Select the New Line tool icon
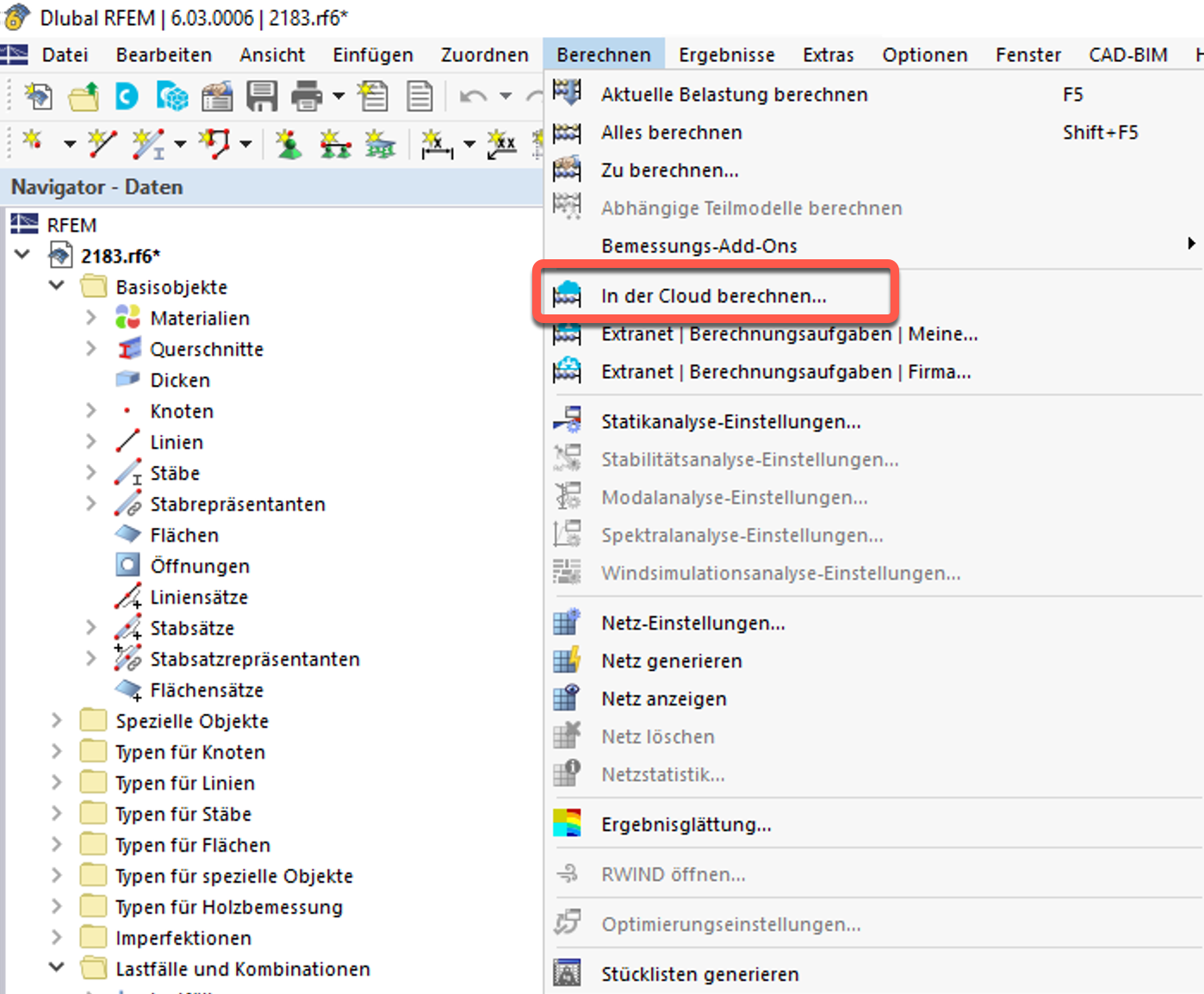Viewport: 1204px width, 994px height. (x=102, y=143)
